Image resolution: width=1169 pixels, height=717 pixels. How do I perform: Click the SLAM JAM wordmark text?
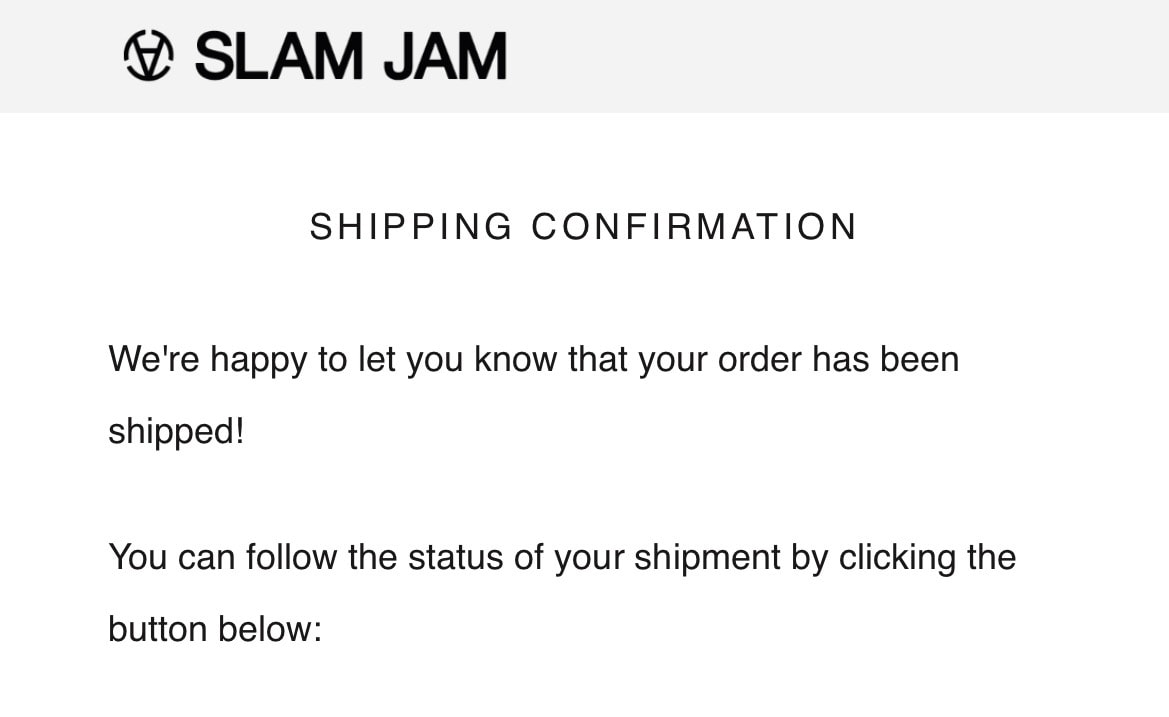click(350, 56)
